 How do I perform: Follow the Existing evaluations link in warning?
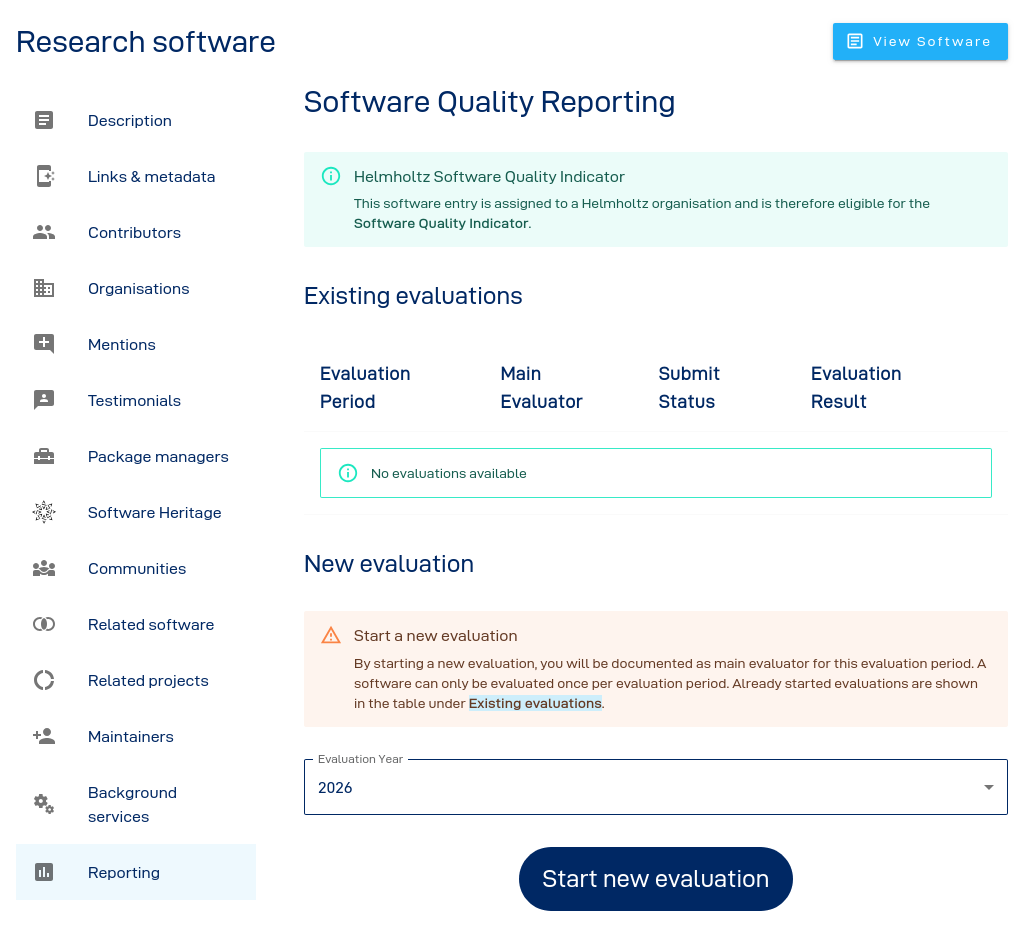click(535, 704)
